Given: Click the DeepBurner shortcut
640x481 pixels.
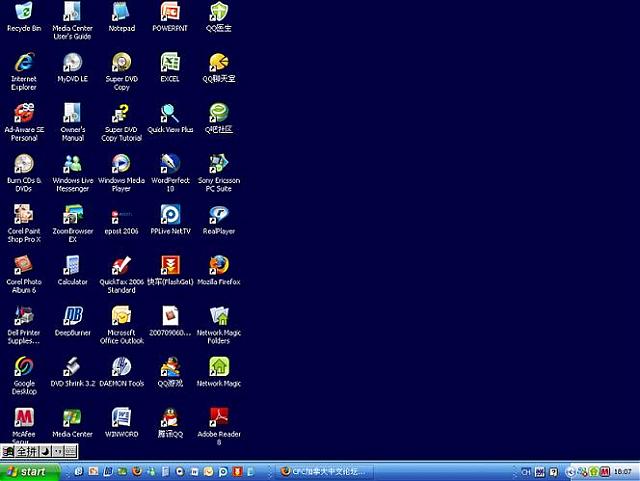Looking at the screenshot, I should pyautogui.click(x=73, y=316).
